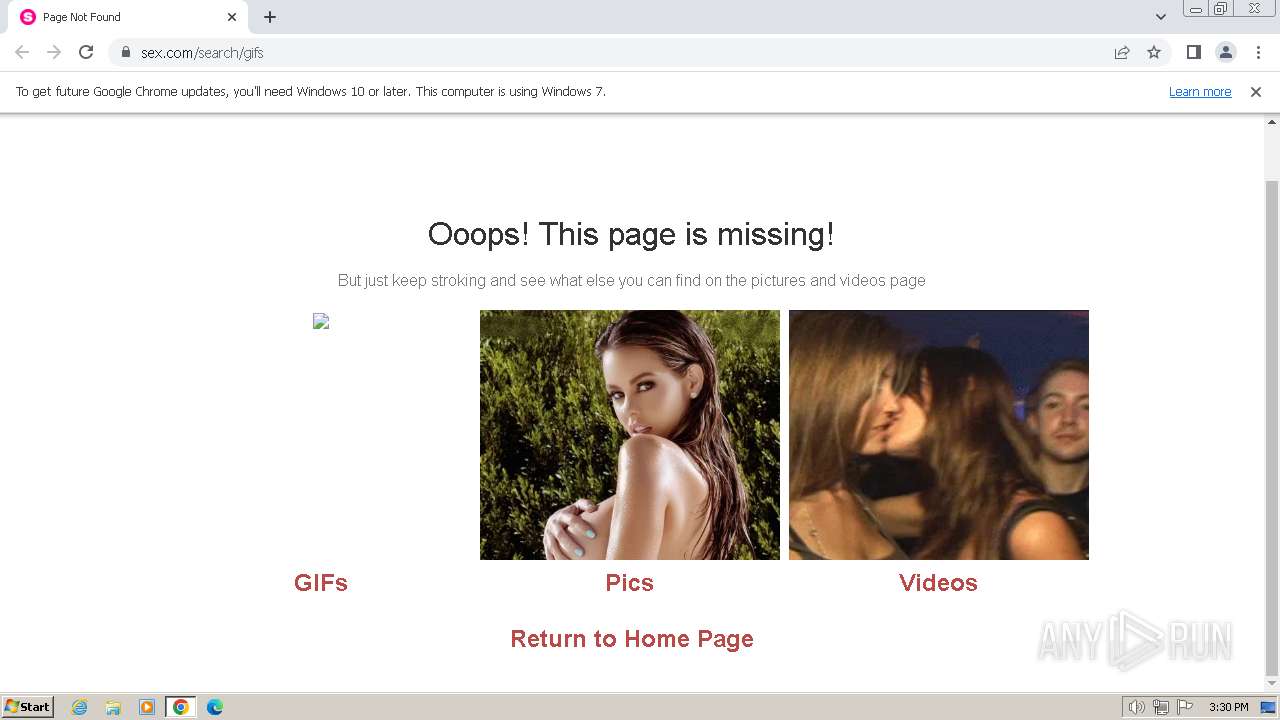Dismiss the Chrome update notification bar
Viewport: 1280px width, 720px height.
pyautogui.click(x=1256, y=91)
